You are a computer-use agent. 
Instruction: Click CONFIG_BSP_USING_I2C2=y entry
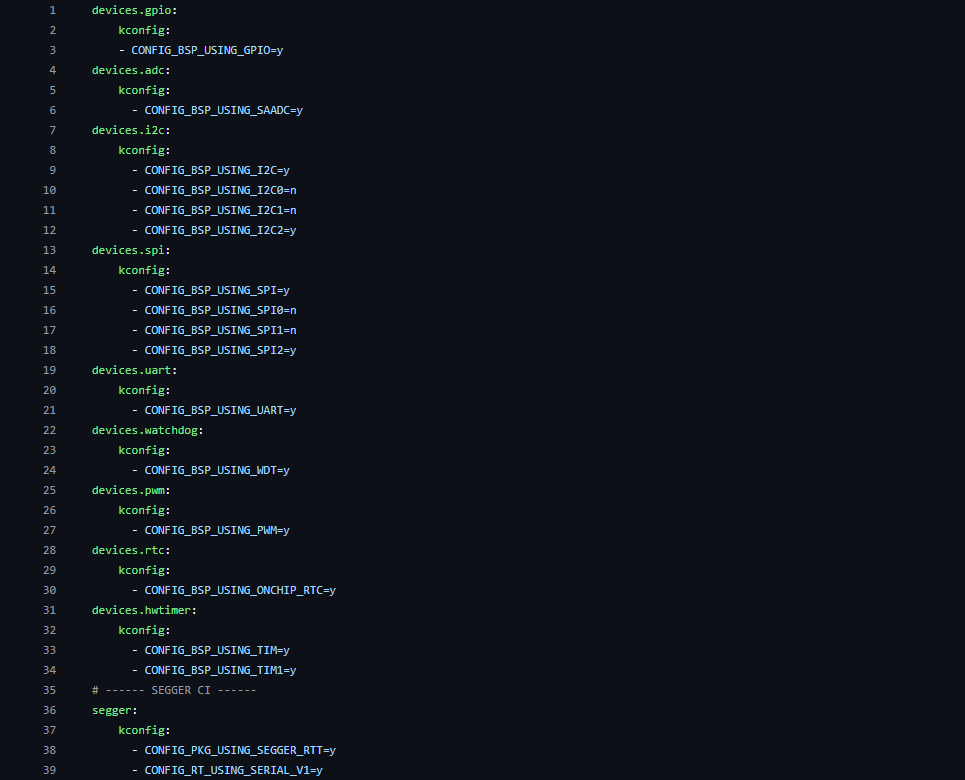[220, 230]
